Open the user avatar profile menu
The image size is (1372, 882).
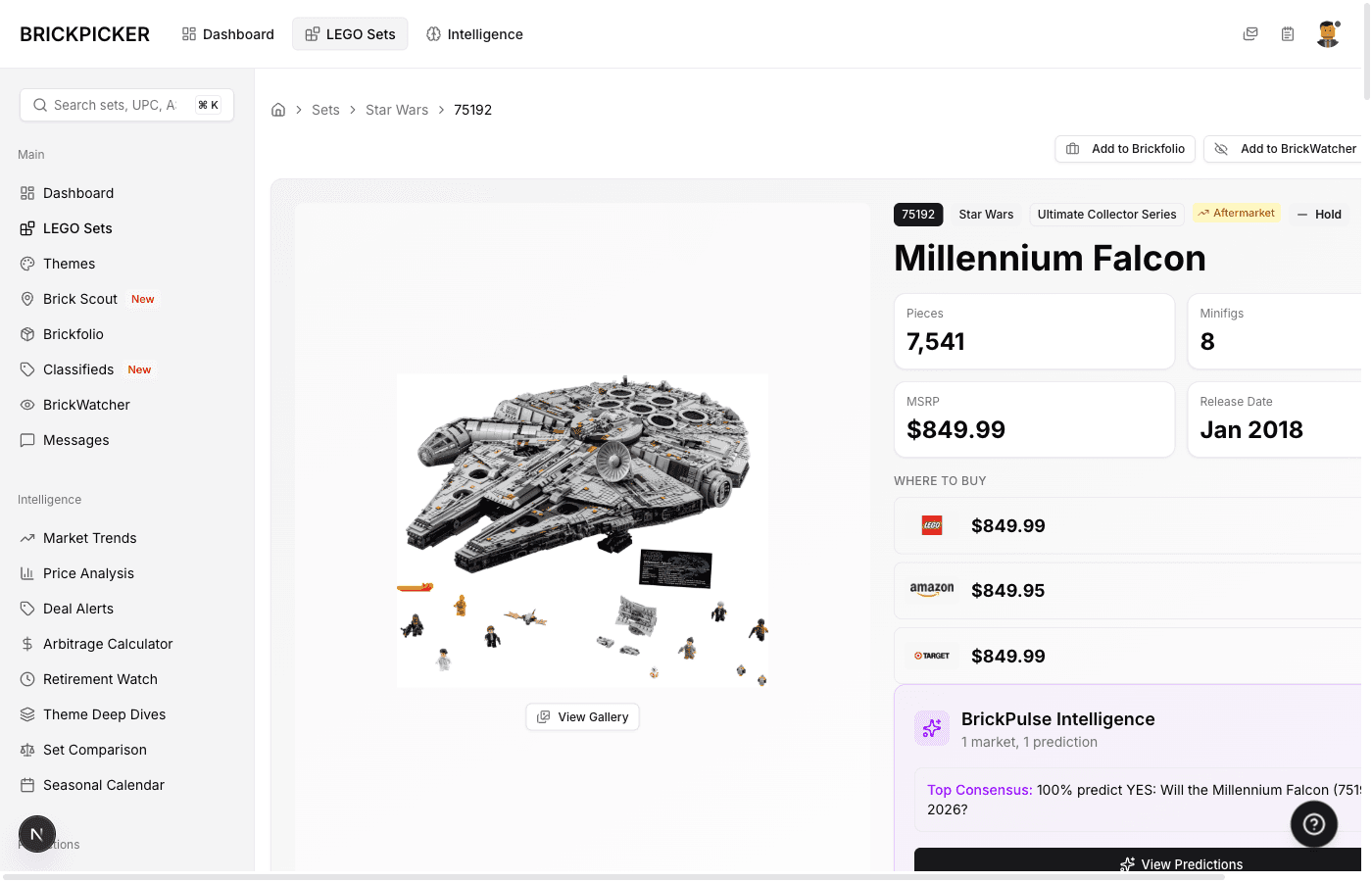click(1328, 33)
